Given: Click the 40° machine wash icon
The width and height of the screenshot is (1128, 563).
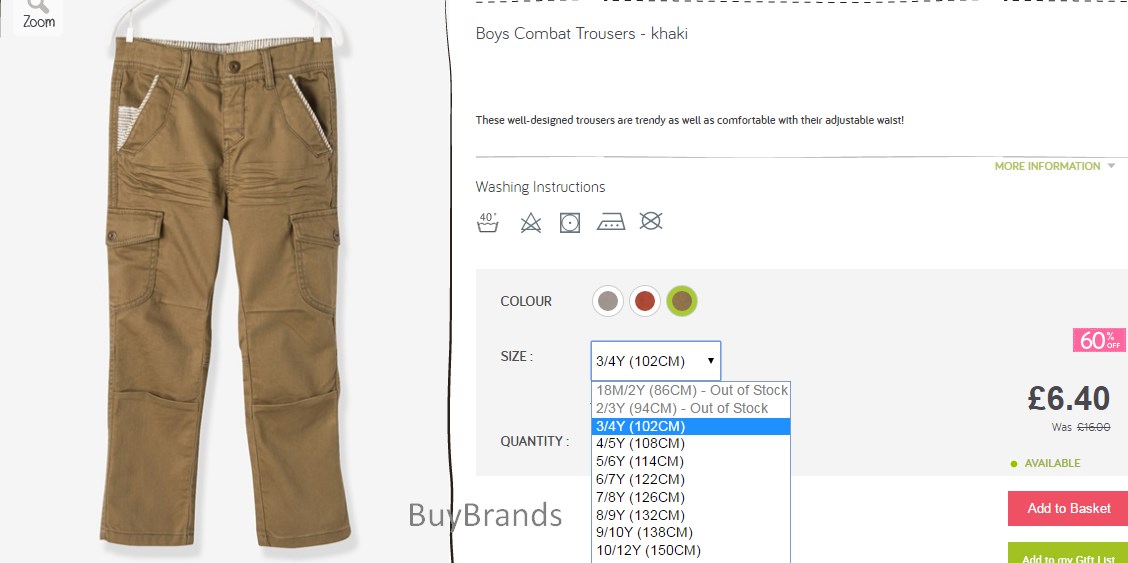Looking at the screenshot, I should (x=488, y=222).
